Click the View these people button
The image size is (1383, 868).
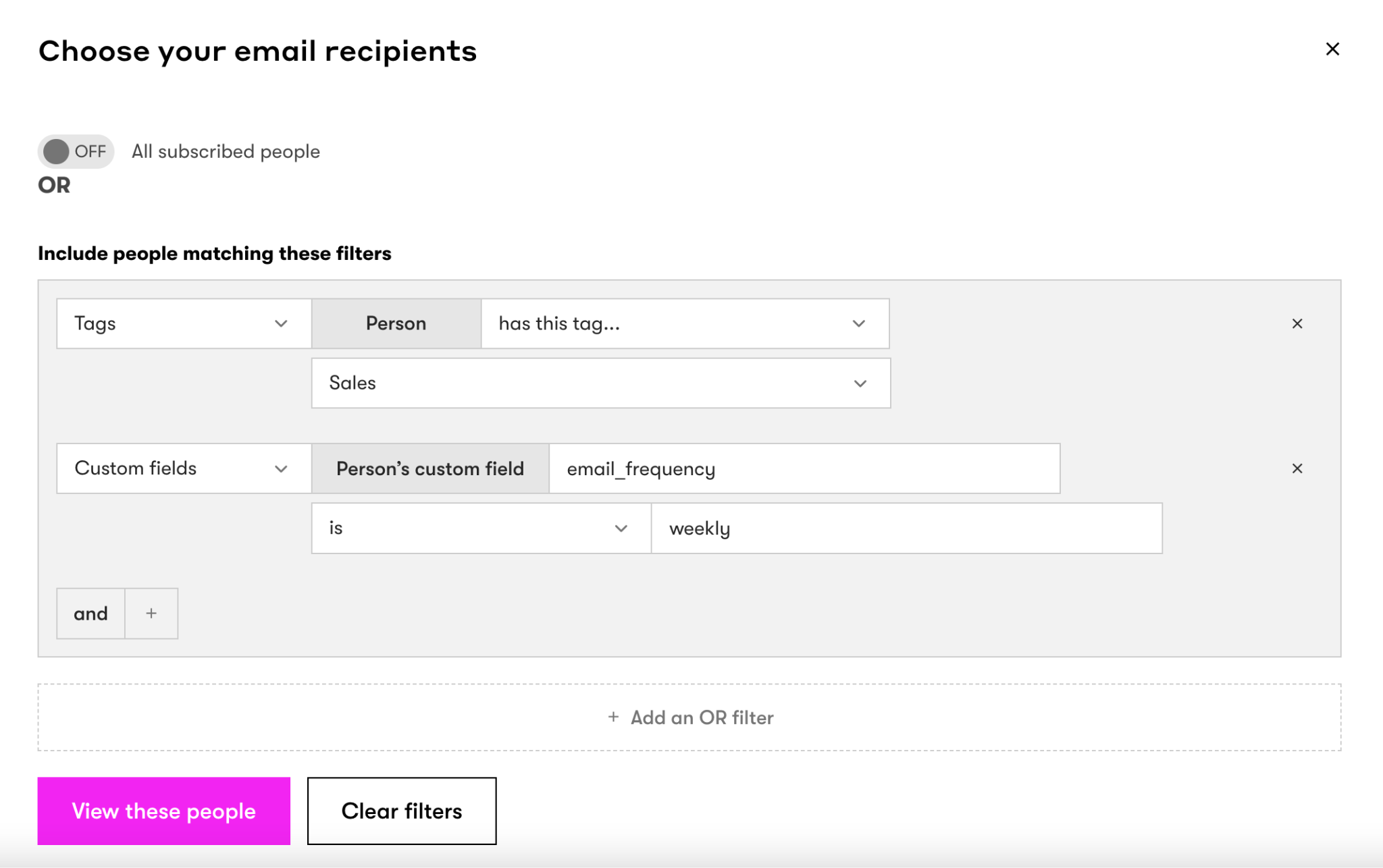click(163, 811)
